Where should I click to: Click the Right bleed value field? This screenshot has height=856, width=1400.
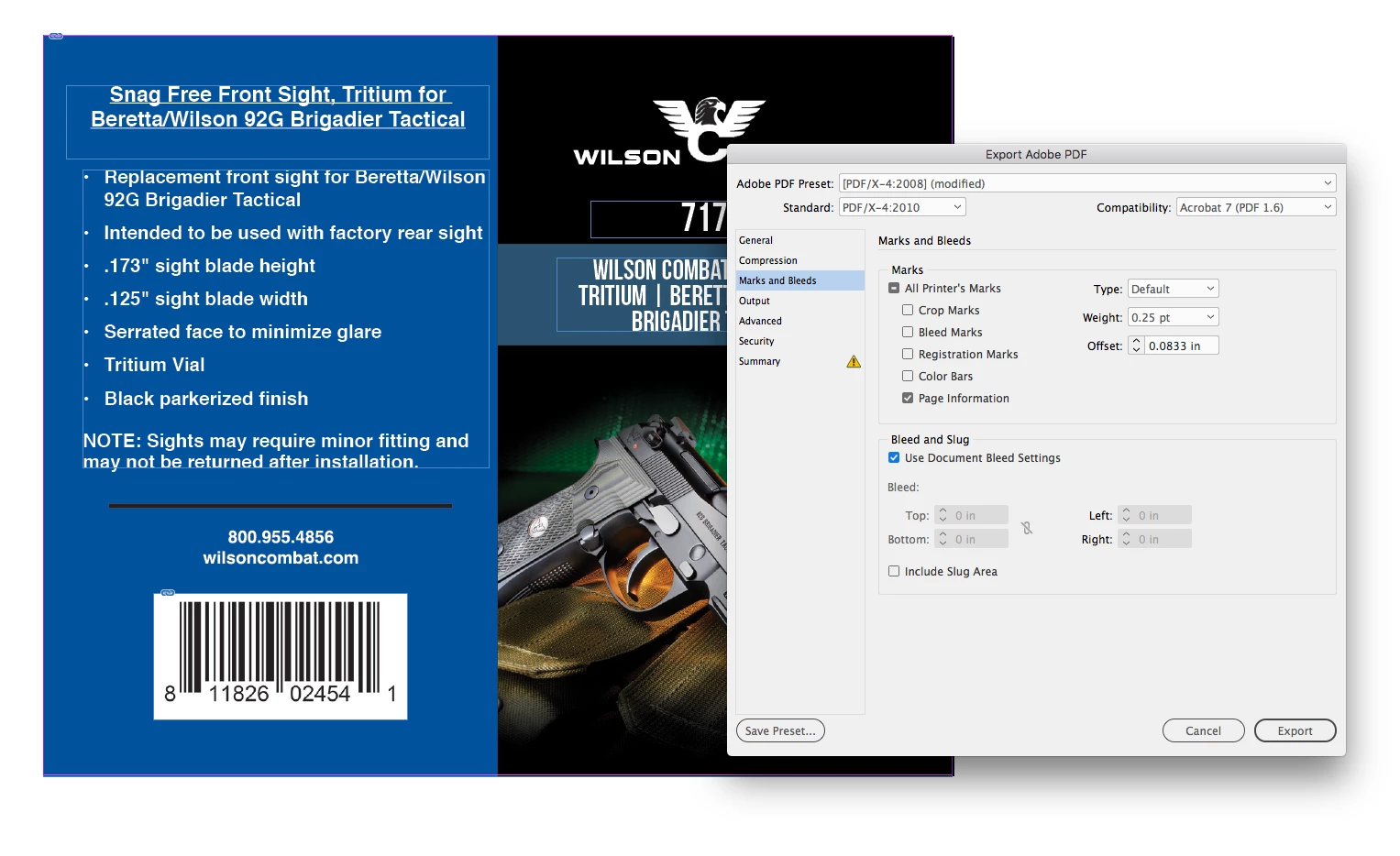1162,539
